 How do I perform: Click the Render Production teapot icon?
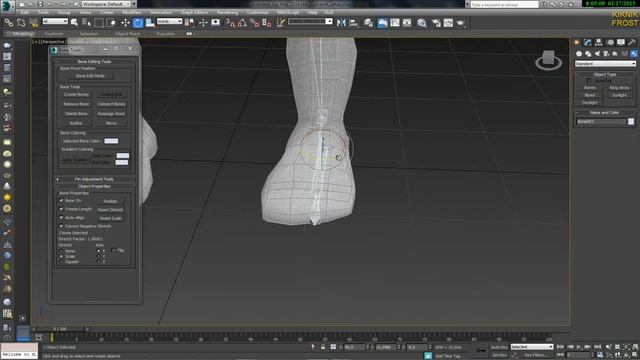click(460, 23)
